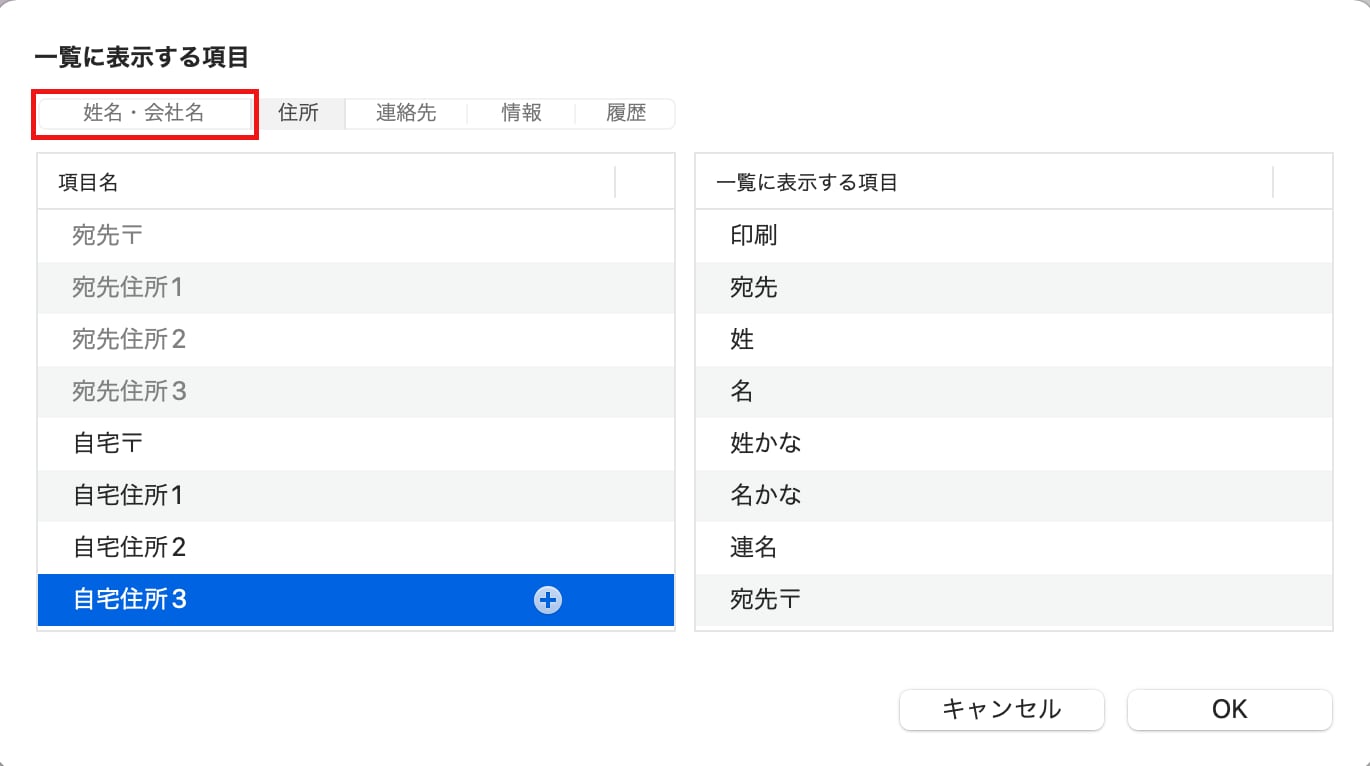This screenshot has height=766, width=1370.
Task: Pick 連名 from the right list
Action: (1013, 548)
